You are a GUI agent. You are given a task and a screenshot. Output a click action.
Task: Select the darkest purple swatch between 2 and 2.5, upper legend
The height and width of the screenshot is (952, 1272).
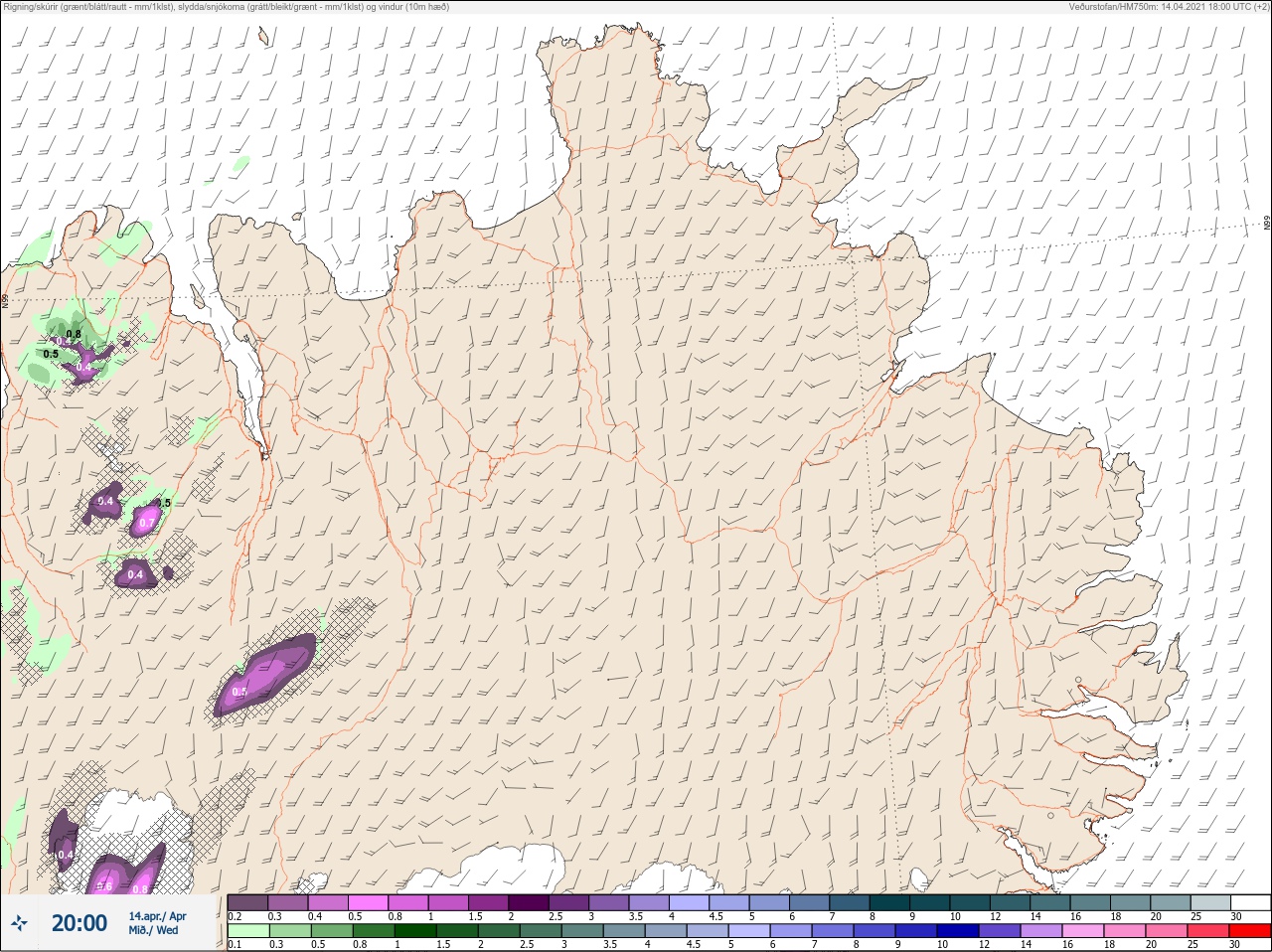(530, 902)
